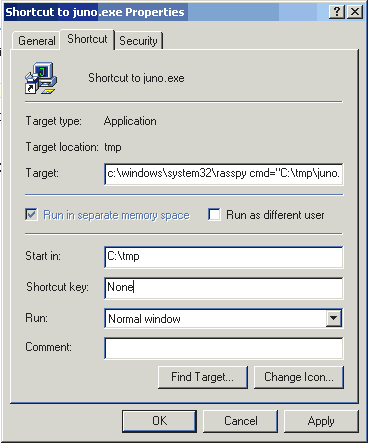368x443 pixels.
Task: Click the Start in text field
Action: 224,257
